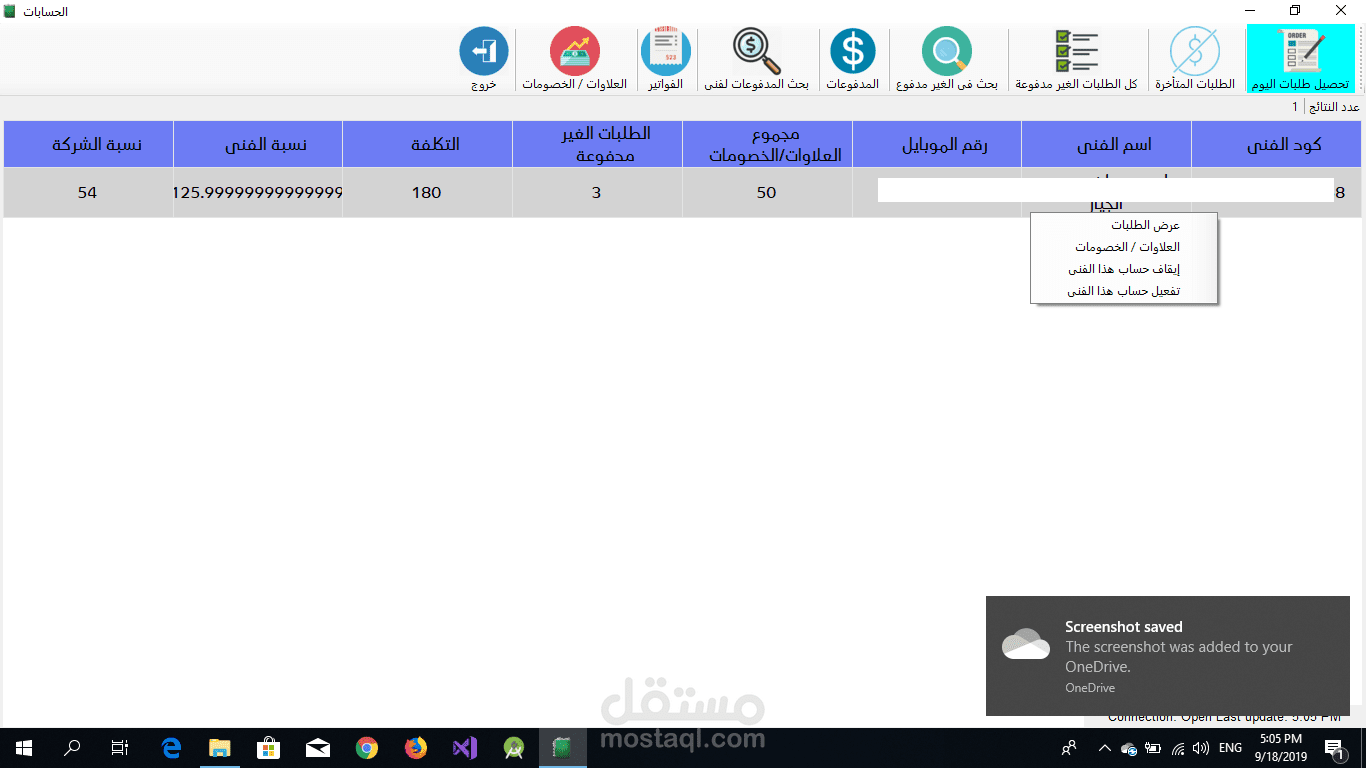Screen dimensions: 1366x768
Task: Select إيقاف حساب هذا الفنى menu entry
Action: pyautogui.click(x=1124, y=269)
